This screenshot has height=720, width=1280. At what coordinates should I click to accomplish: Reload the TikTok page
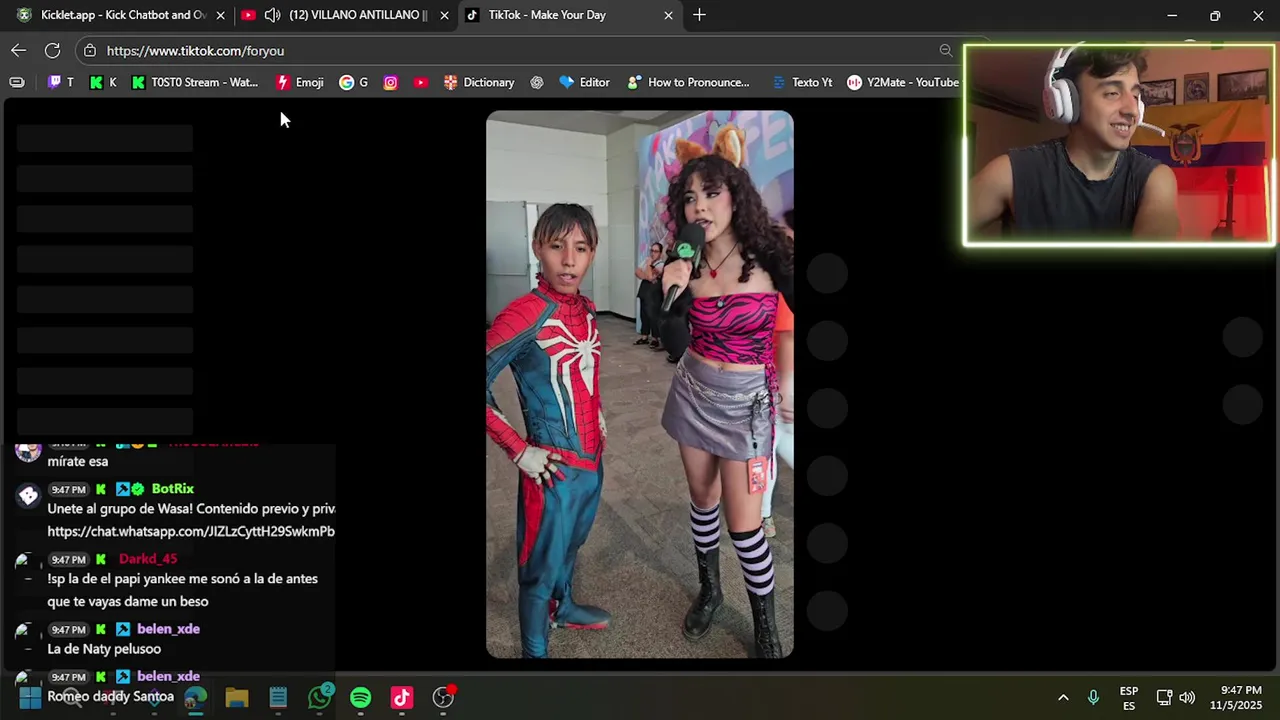[x=52, y=50]
